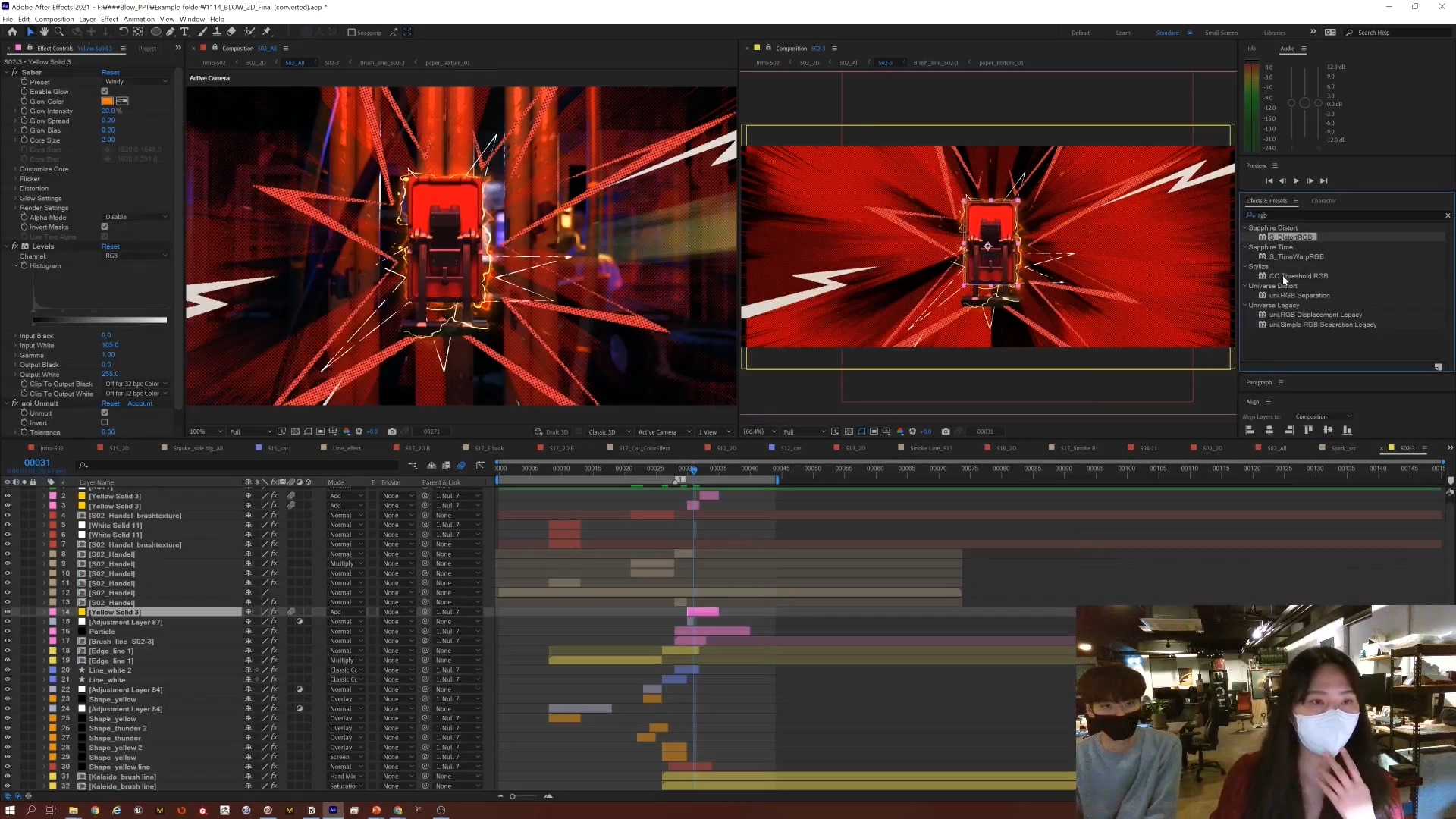Expand the Glow Settings group
The image size is (1456, 819).
(15, 198)
